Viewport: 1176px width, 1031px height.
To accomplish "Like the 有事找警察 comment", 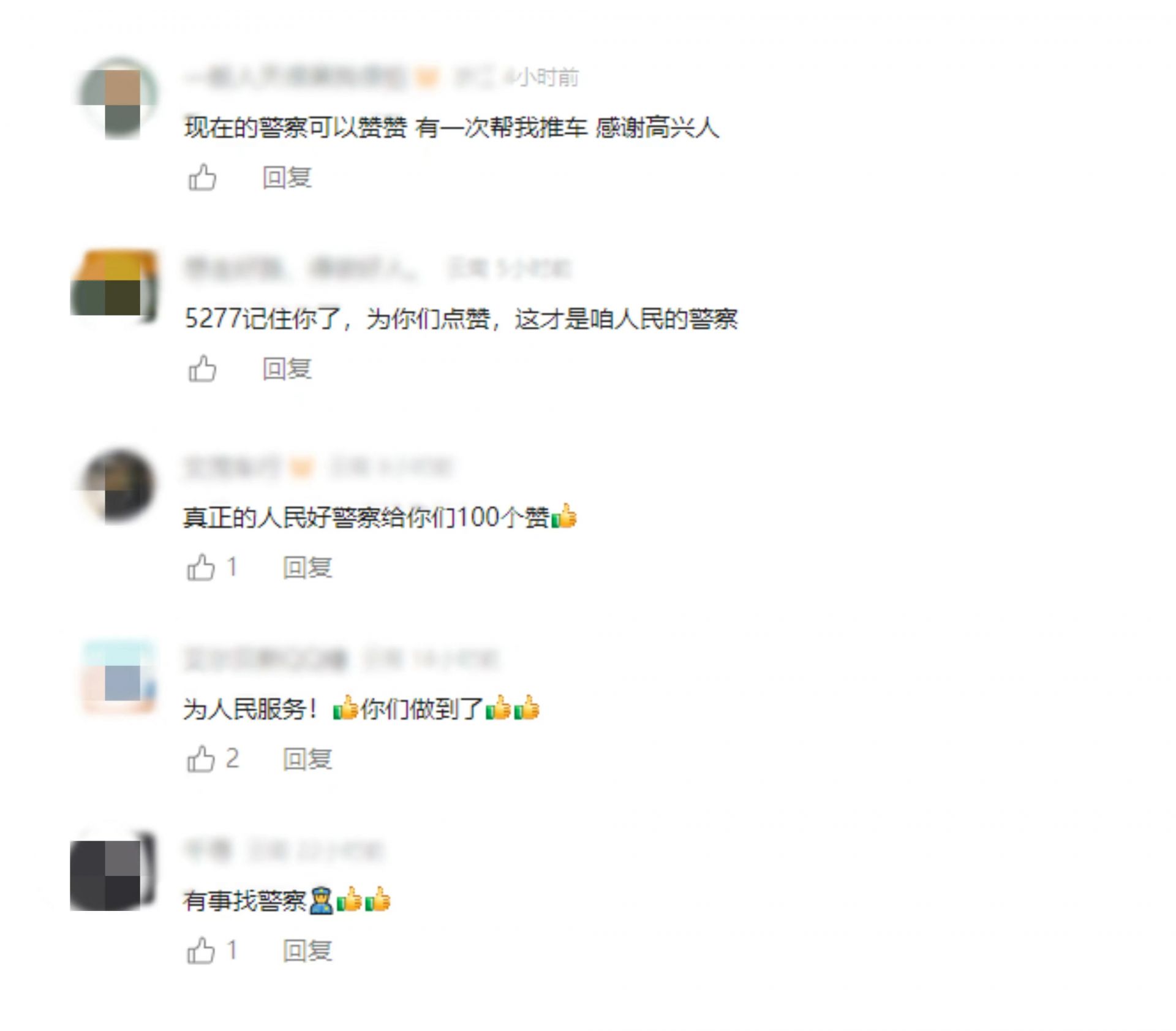I will click(x=201, y=951).
